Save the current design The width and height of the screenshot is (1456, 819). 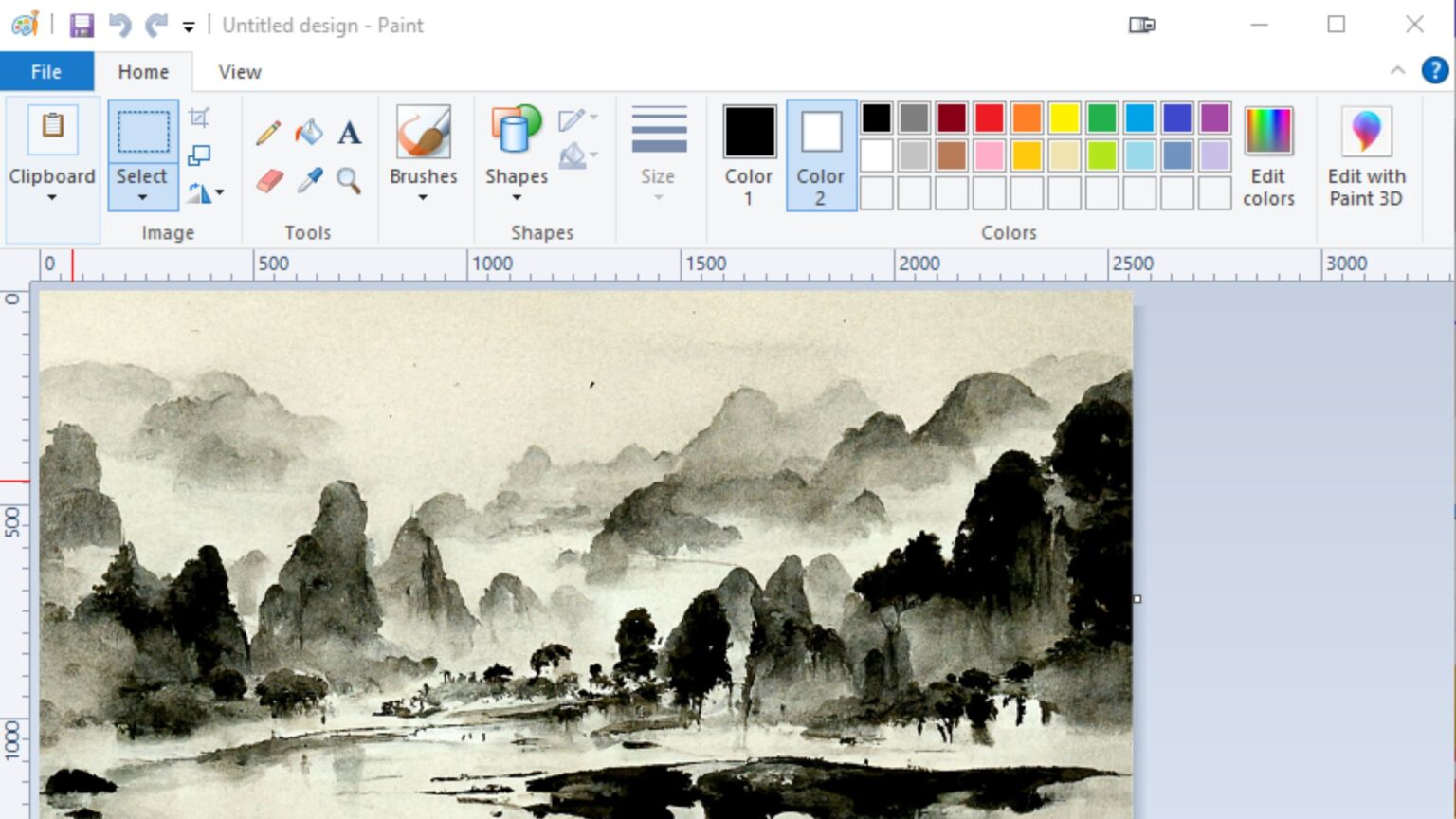click(x=82, y=25)
